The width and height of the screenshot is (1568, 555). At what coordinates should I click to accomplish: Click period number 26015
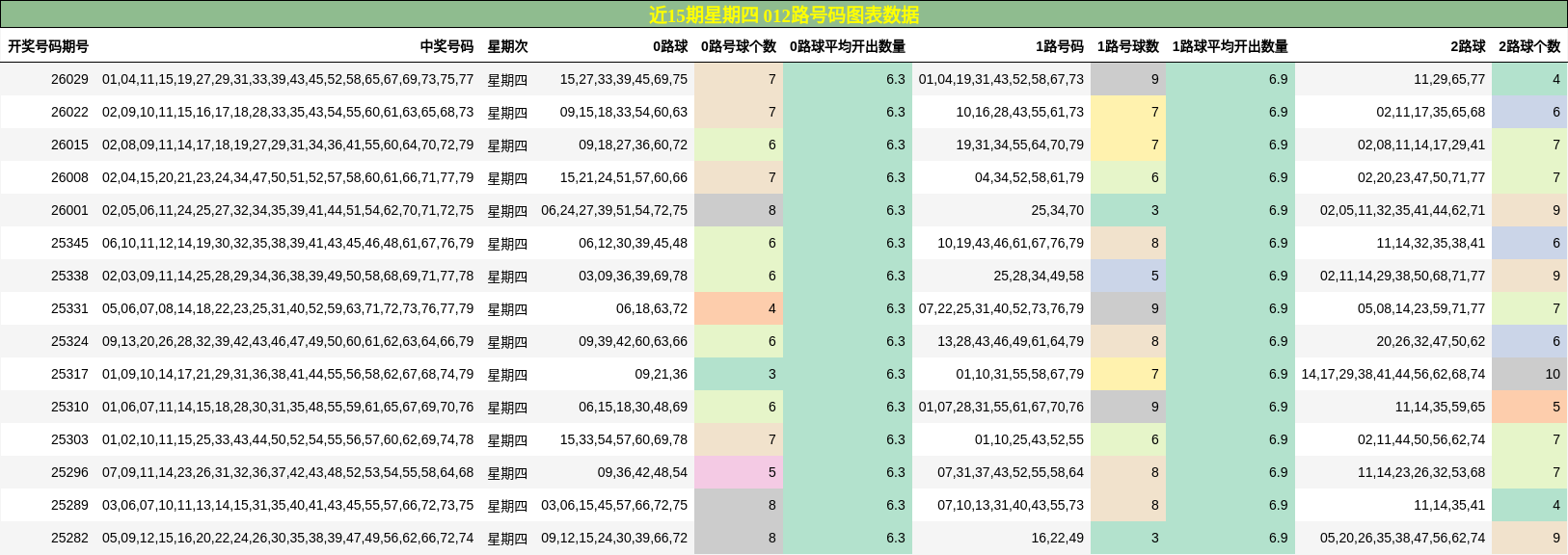[69, 145]
